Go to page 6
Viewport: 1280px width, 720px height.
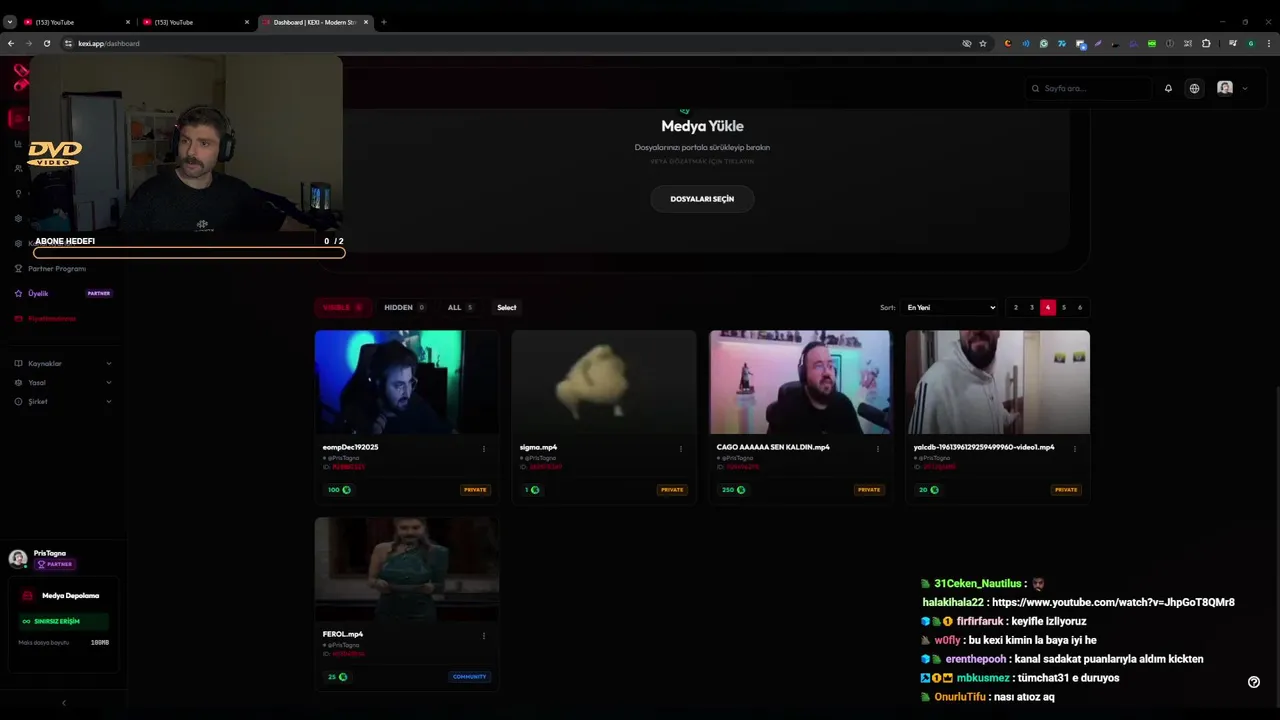(1080, 307)
